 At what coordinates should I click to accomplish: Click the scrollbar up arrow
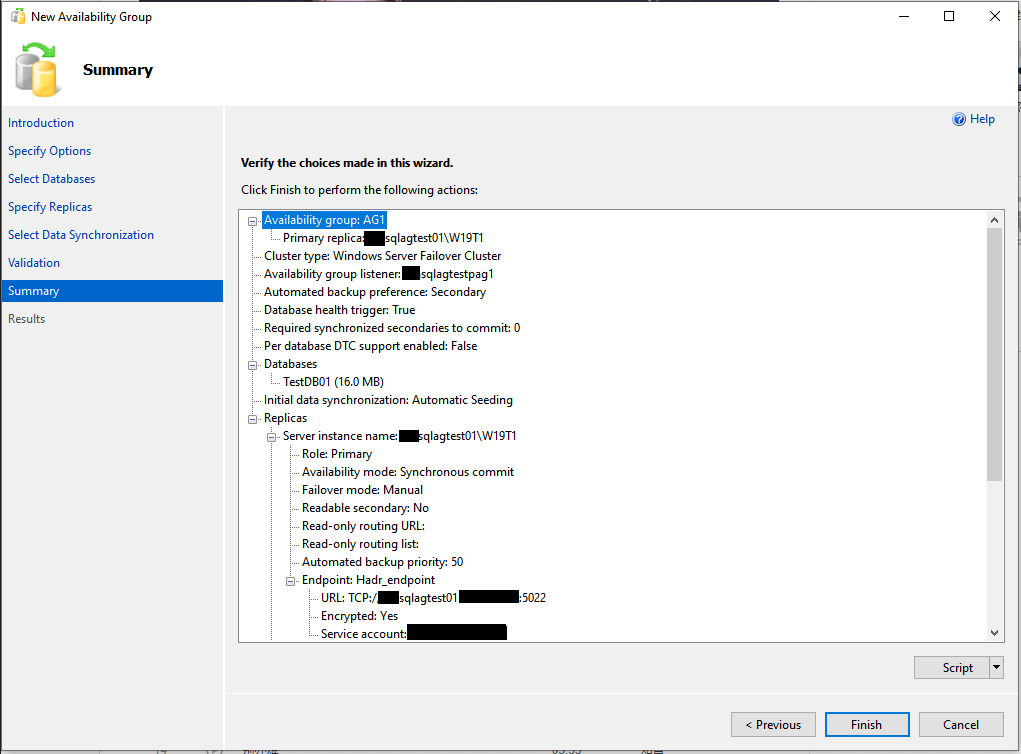point(994,220)
